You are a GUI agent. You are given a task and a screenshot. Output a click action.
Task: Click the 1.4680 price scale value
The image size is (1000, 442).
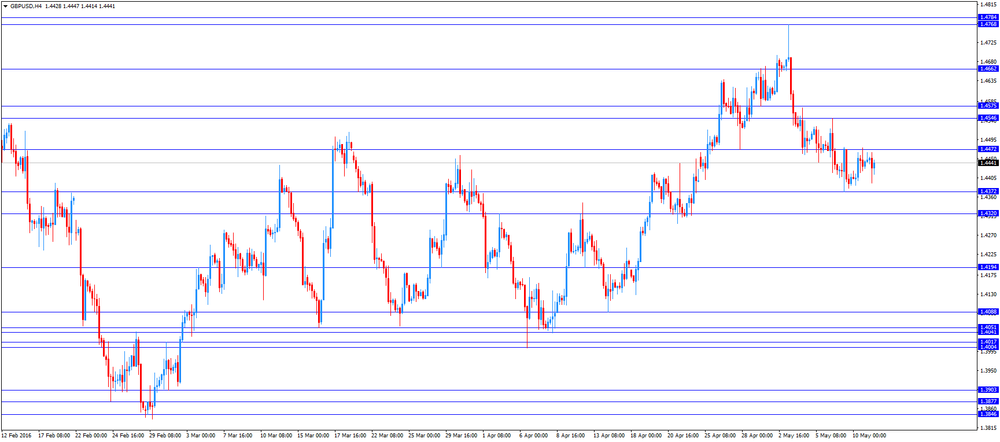(987, 62)
